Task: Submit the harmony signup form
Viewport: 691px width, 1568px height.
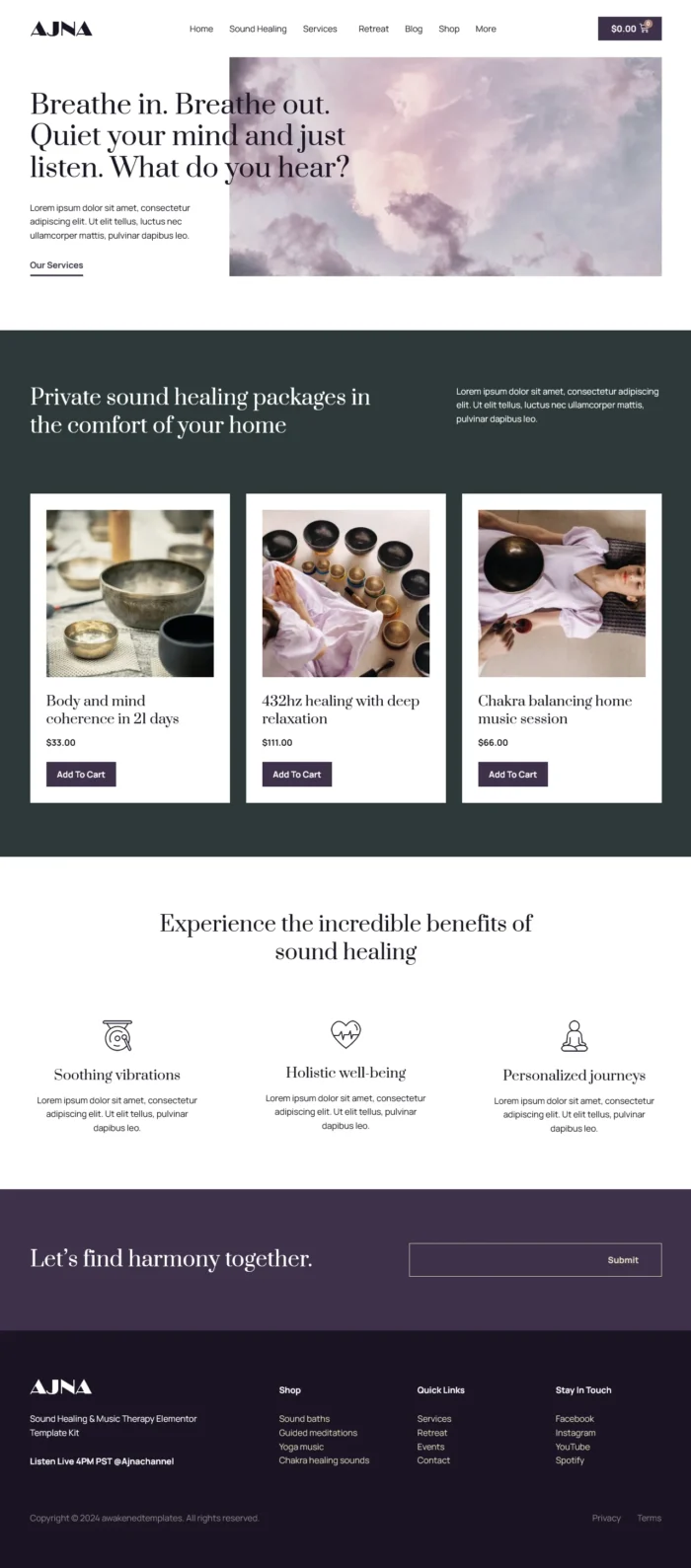Action: pos(623,1260)
